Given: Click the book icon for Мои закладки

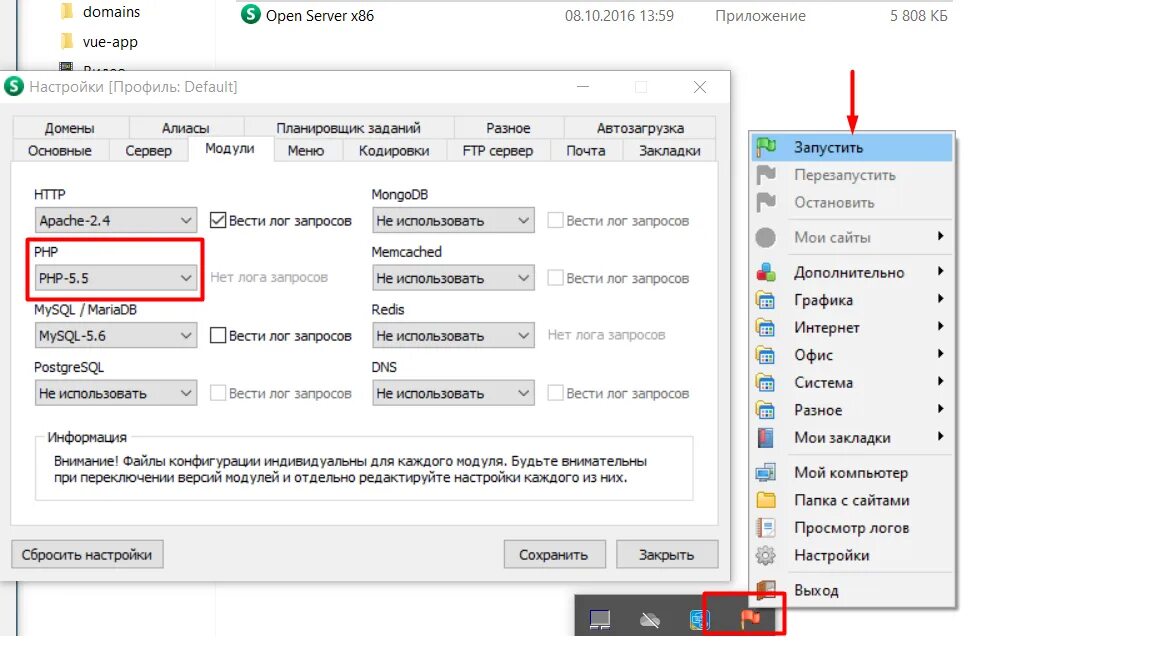Looking at the screenshot, I should tap(766, 438).
